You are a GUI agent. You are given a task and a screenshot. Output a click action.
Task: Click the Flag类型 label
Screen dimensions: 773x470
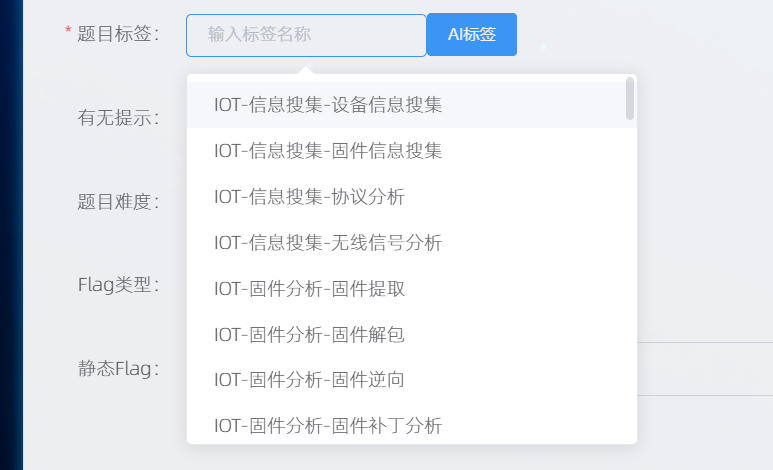pos(118,285)
